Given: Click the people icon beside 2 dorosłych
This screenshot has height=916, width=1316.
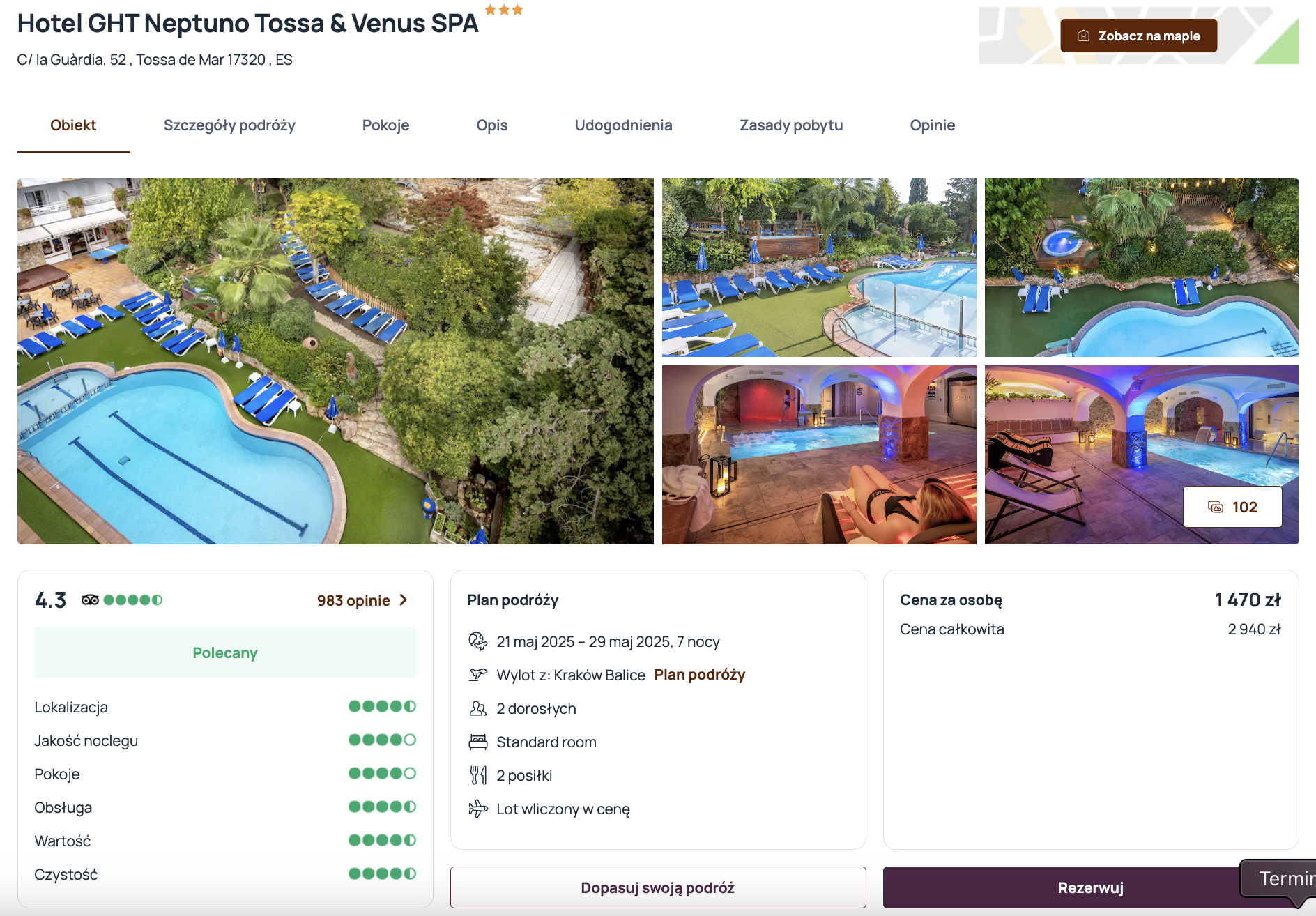Looking at the screenshot, I should tap(478, 708).
